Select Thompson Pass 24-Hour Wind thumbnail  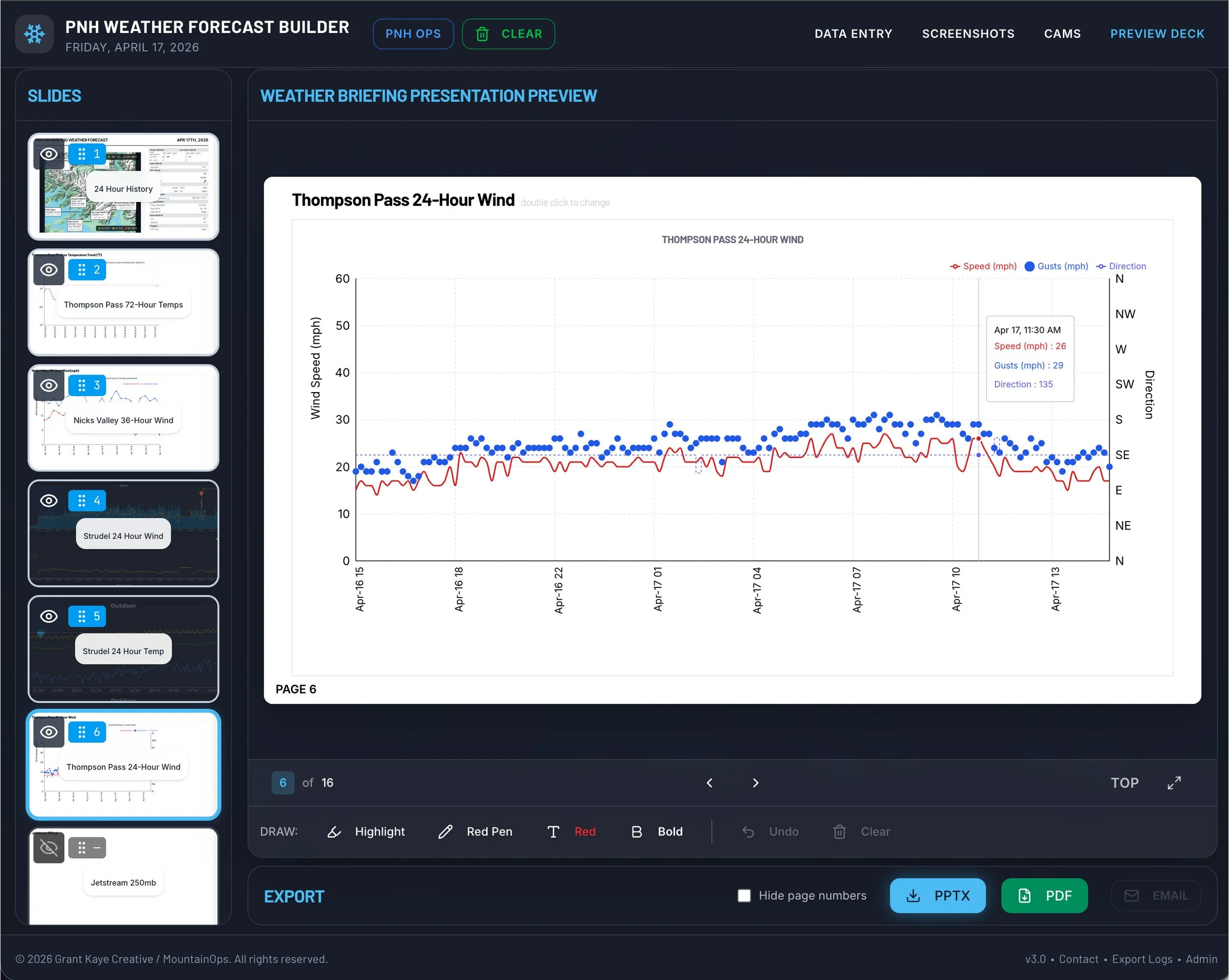click(123, 765)
